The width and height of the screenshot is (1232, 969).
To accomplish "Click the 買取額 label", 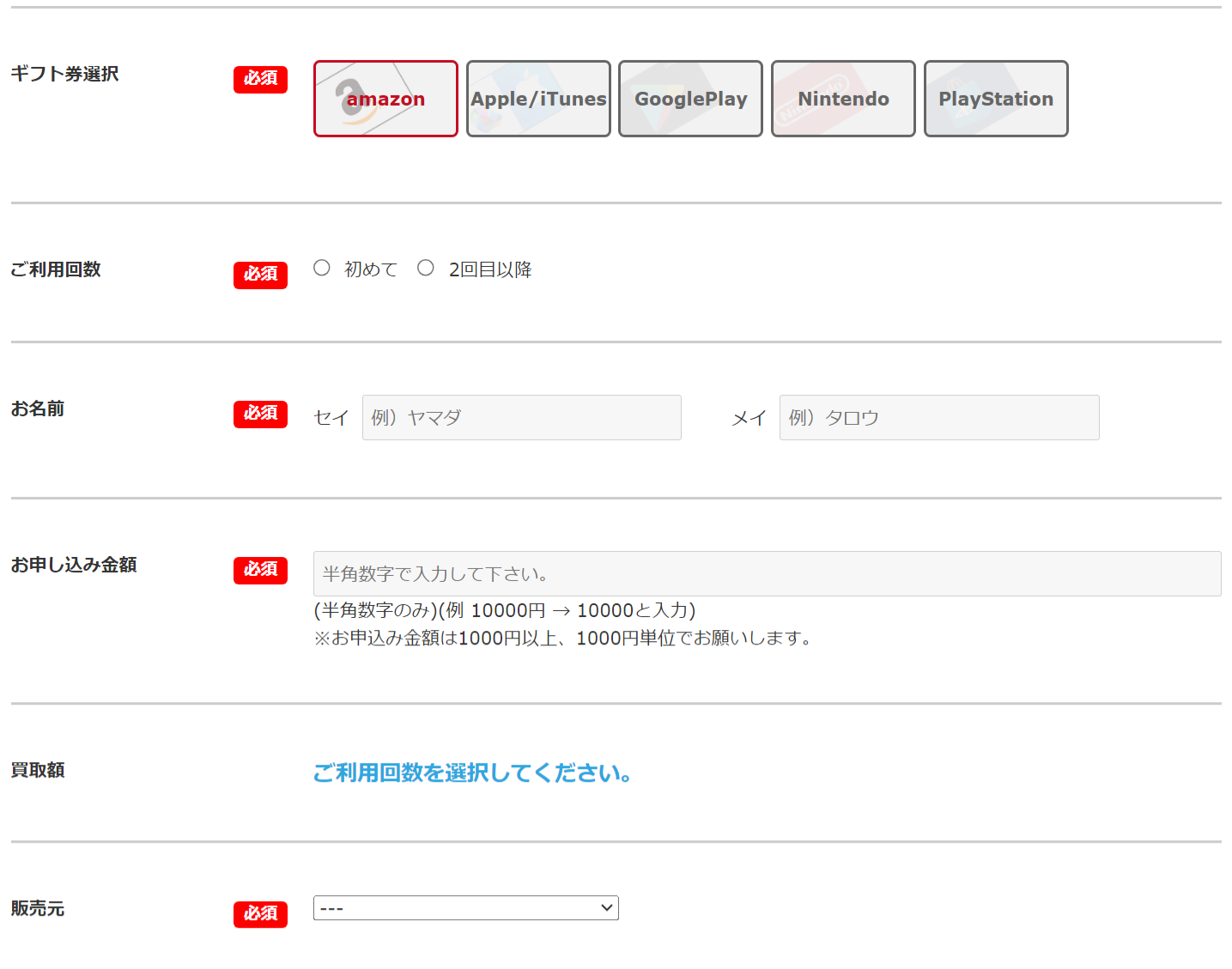I will click(38, 770).
